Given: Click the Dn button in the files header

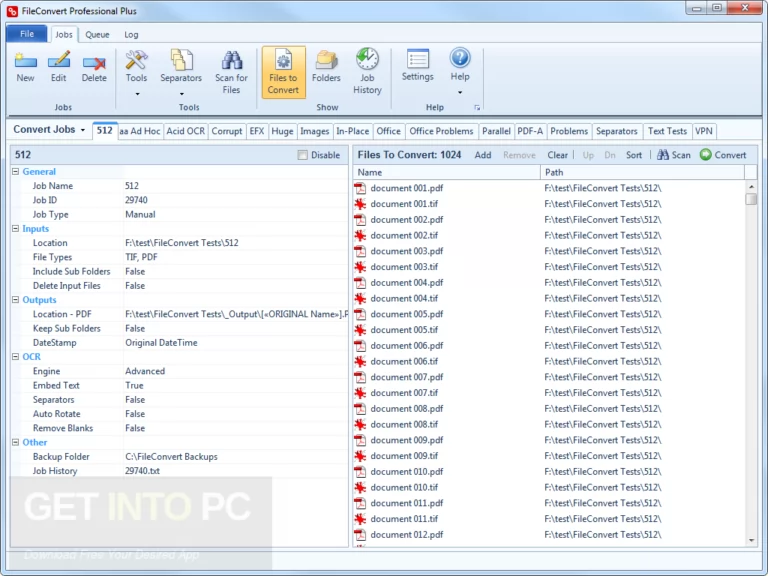Looking at the screenshot, I should pyautogui.click(x=610, y=155).
